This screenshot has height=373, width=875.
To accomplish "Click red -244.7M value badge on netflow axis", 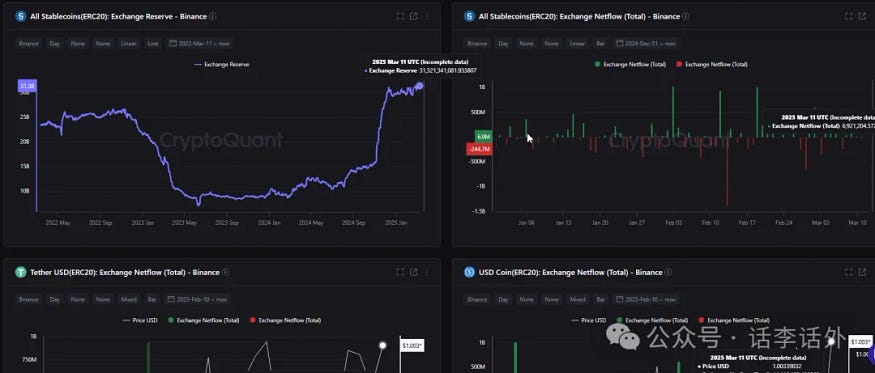I will [479, 149].
